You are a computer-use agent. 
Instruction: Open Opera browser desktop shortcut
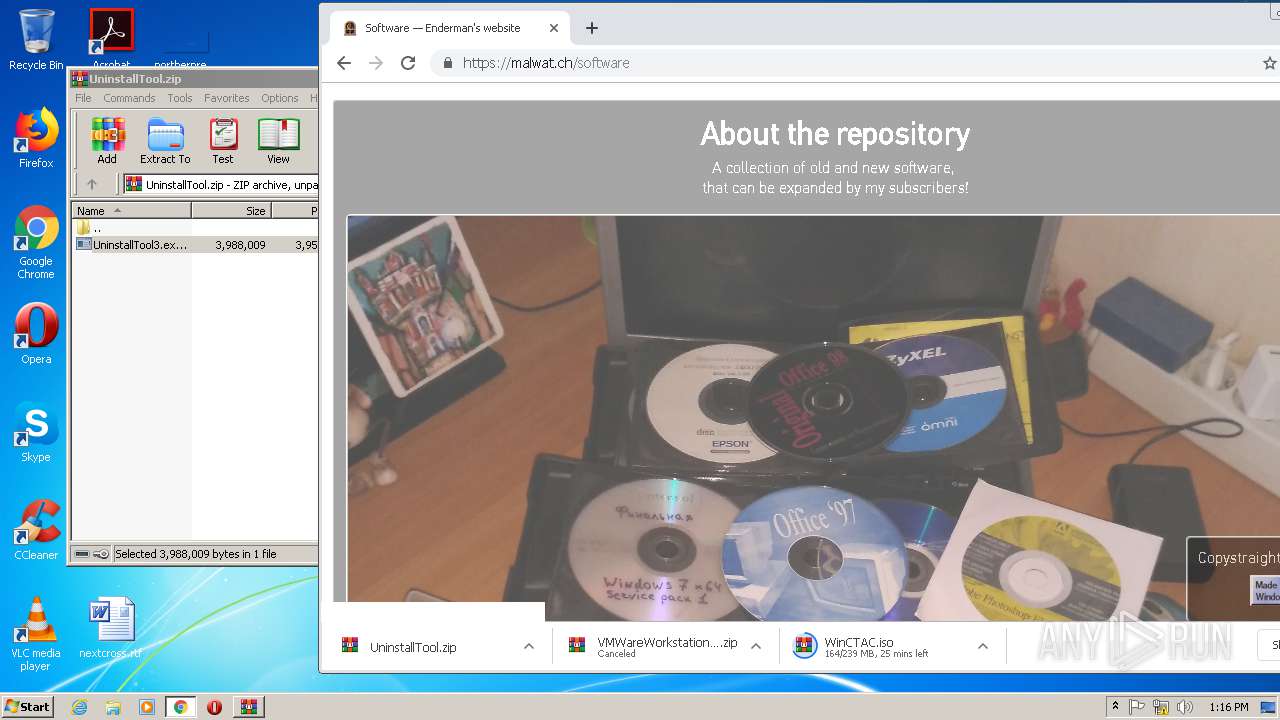[x=36, y=334]
